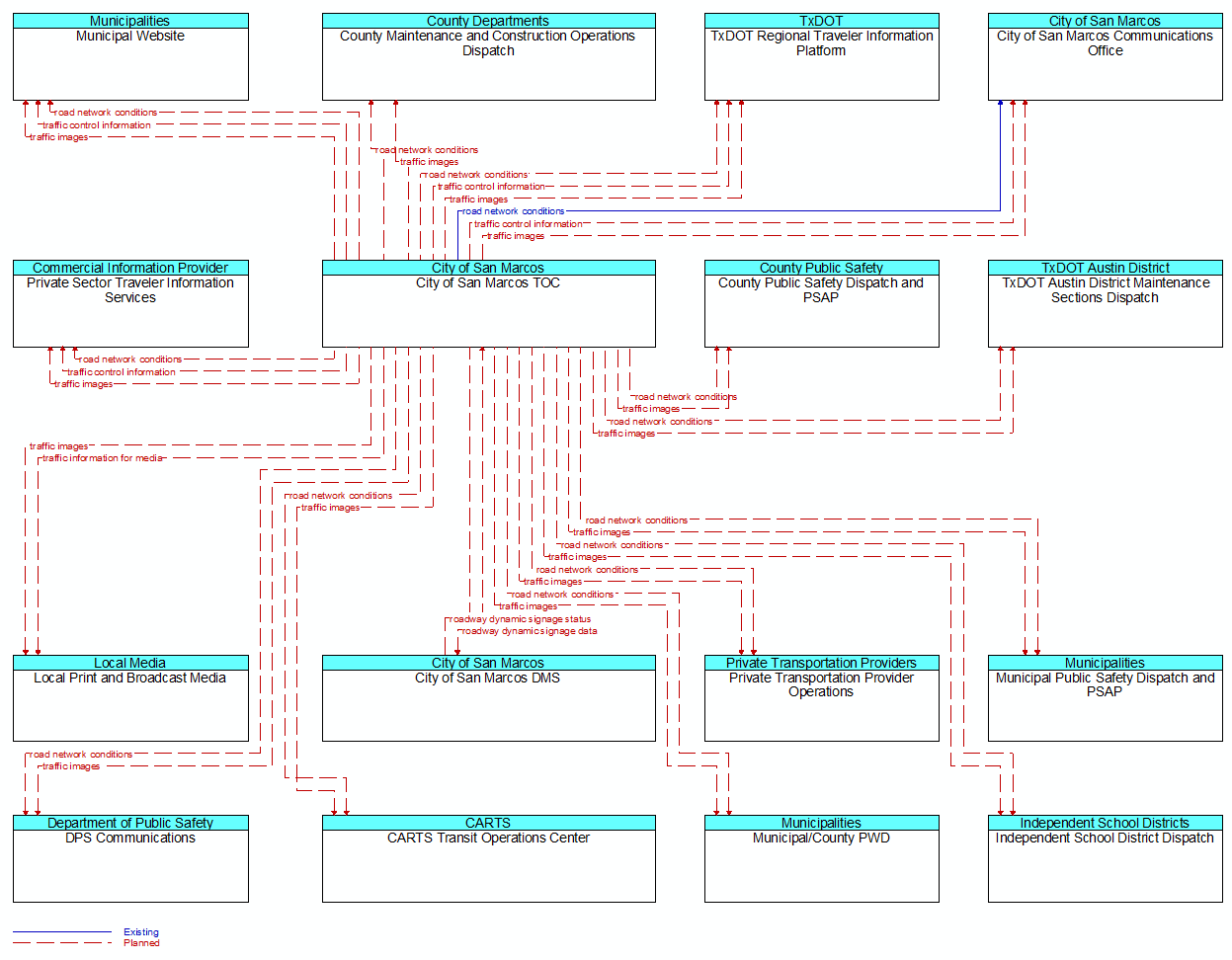Select the DPS Communications node
Image resolution: width=1232 pixels, height=960 pixels.
[130, 858]
